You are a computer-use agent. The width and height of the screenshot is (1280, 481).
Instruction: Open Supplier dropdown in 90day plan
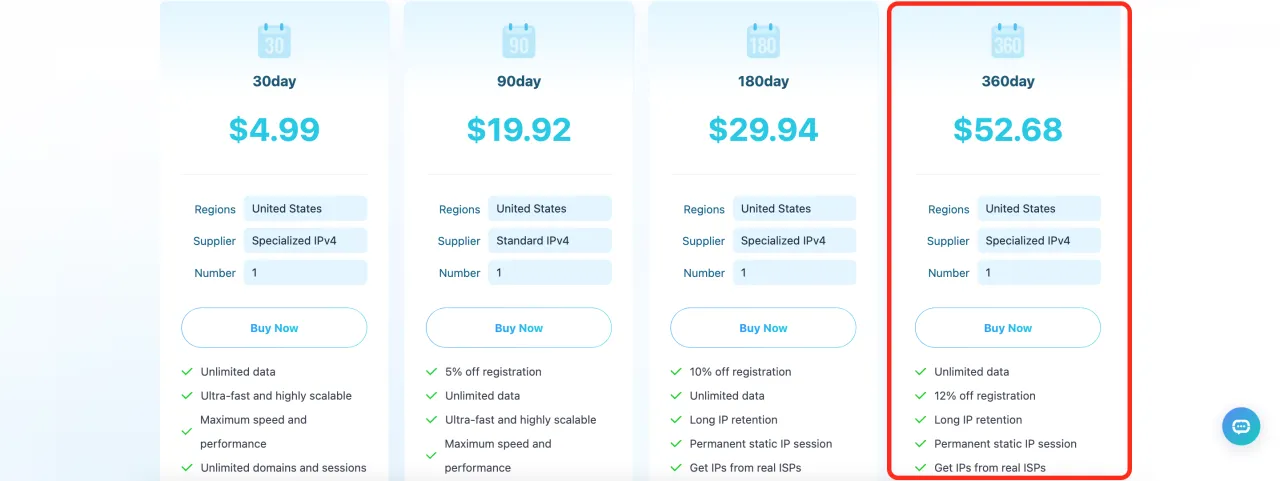pos(549,241)
